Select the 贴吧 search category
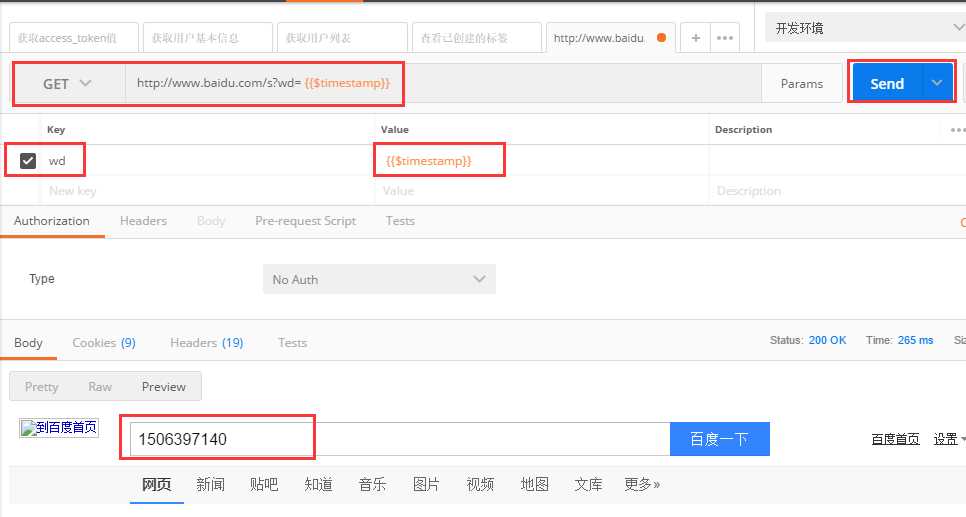This screenshot has height=517, width=966. tap(264, 484)
